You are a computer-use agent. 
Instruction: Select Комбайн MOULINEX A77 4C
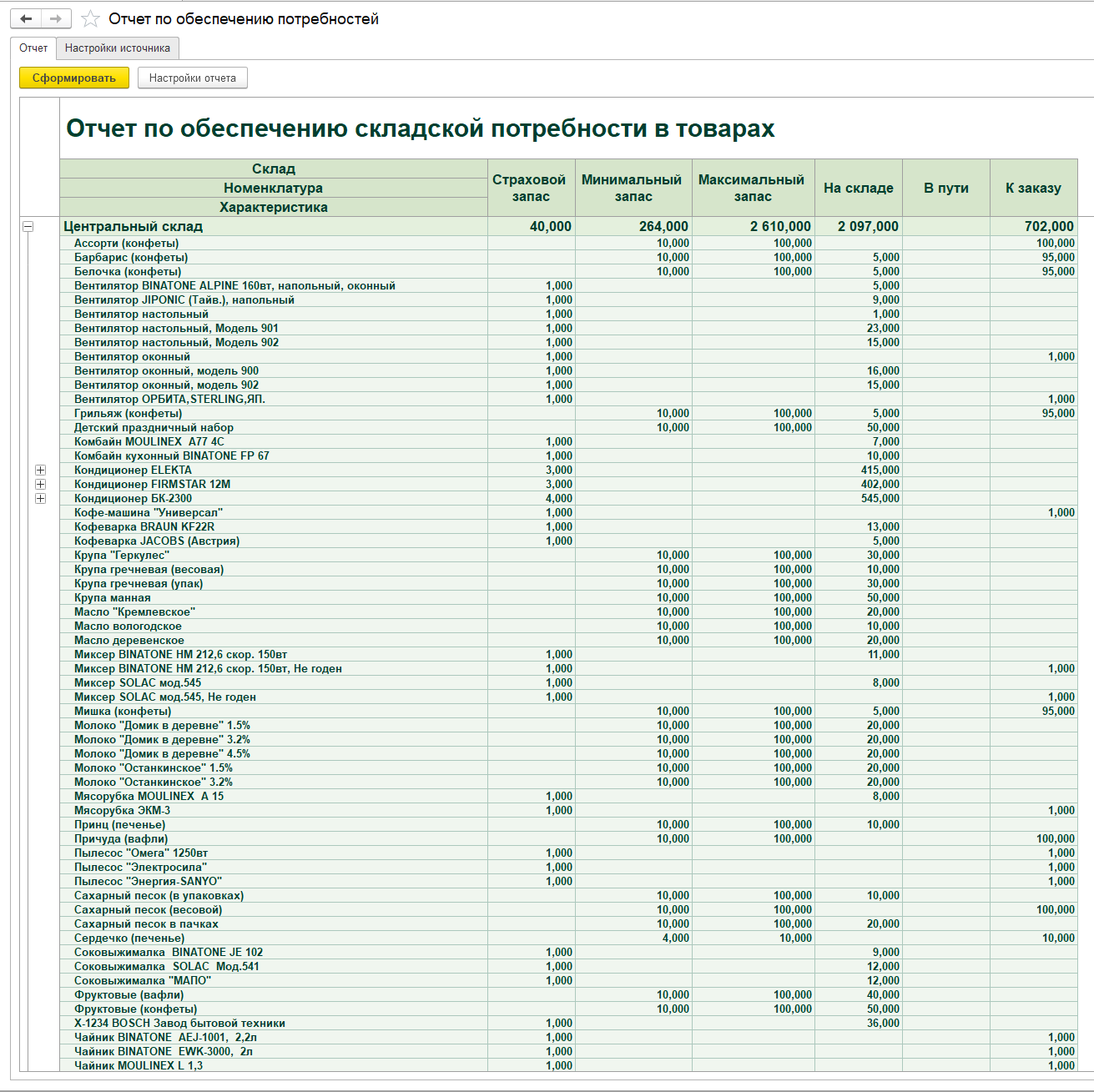[149, 442]
